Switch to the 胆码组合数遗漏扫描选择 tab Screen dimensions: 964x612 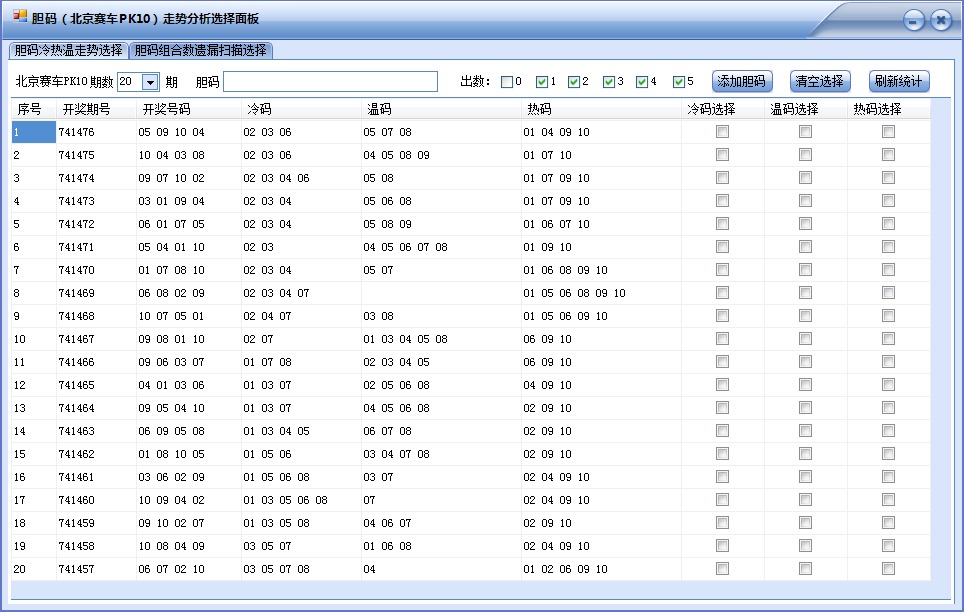(200, 48)
